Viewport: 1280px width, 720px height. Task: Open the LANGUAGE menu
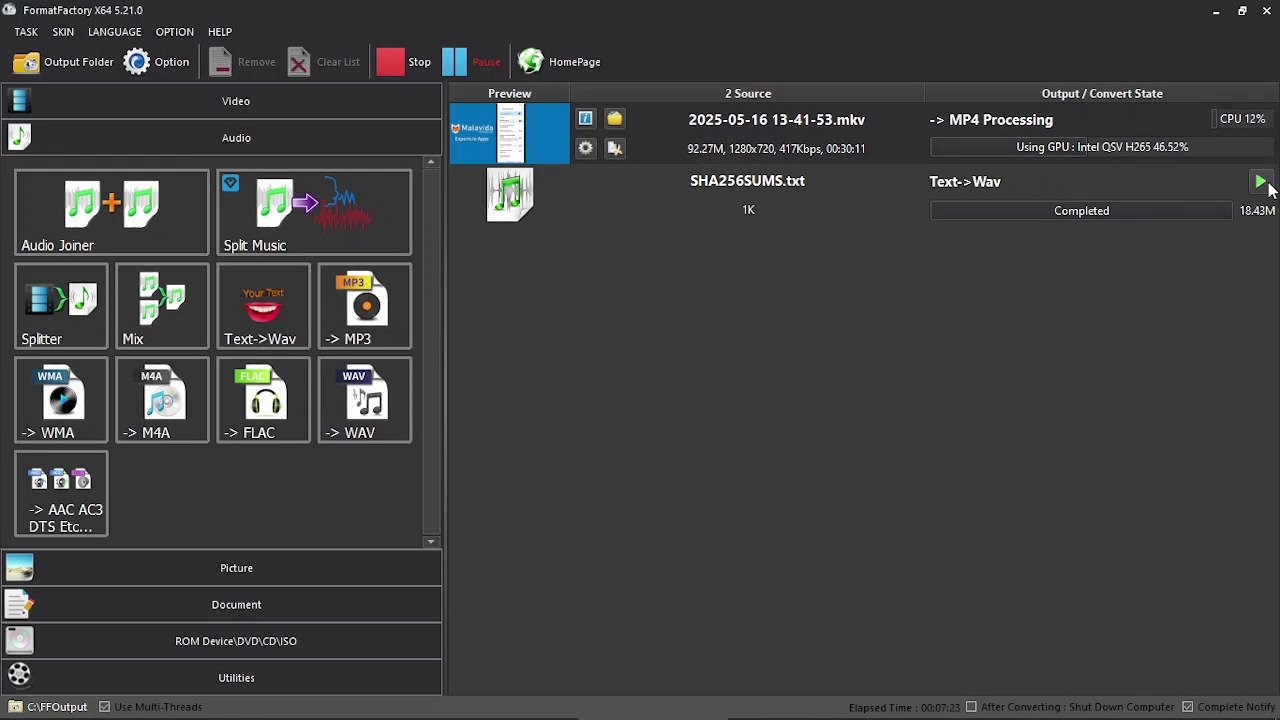(115, 32)
